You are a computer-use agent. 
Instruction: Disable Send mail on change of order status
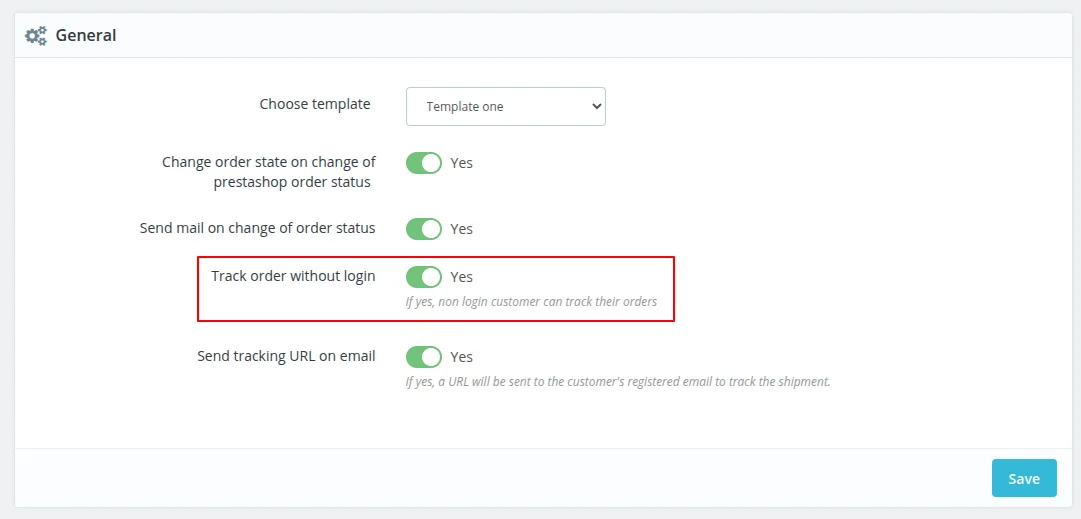[x=424, y=229]
